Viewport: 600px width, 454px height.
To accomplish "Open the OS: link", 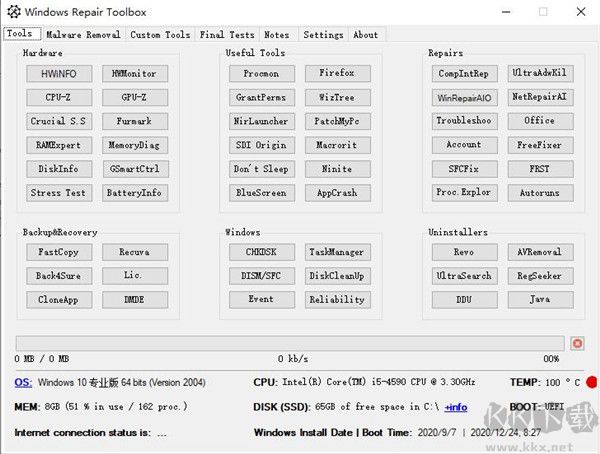I will pos(23,382).
